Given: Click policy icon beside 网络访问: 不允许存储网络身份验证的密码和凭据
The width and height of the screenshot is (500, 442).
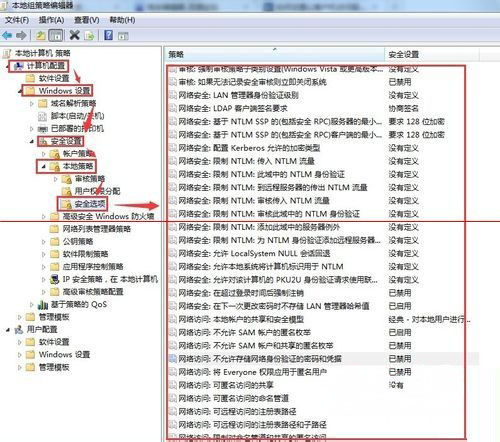Looking at the screenshot, I should coord(173,359).
